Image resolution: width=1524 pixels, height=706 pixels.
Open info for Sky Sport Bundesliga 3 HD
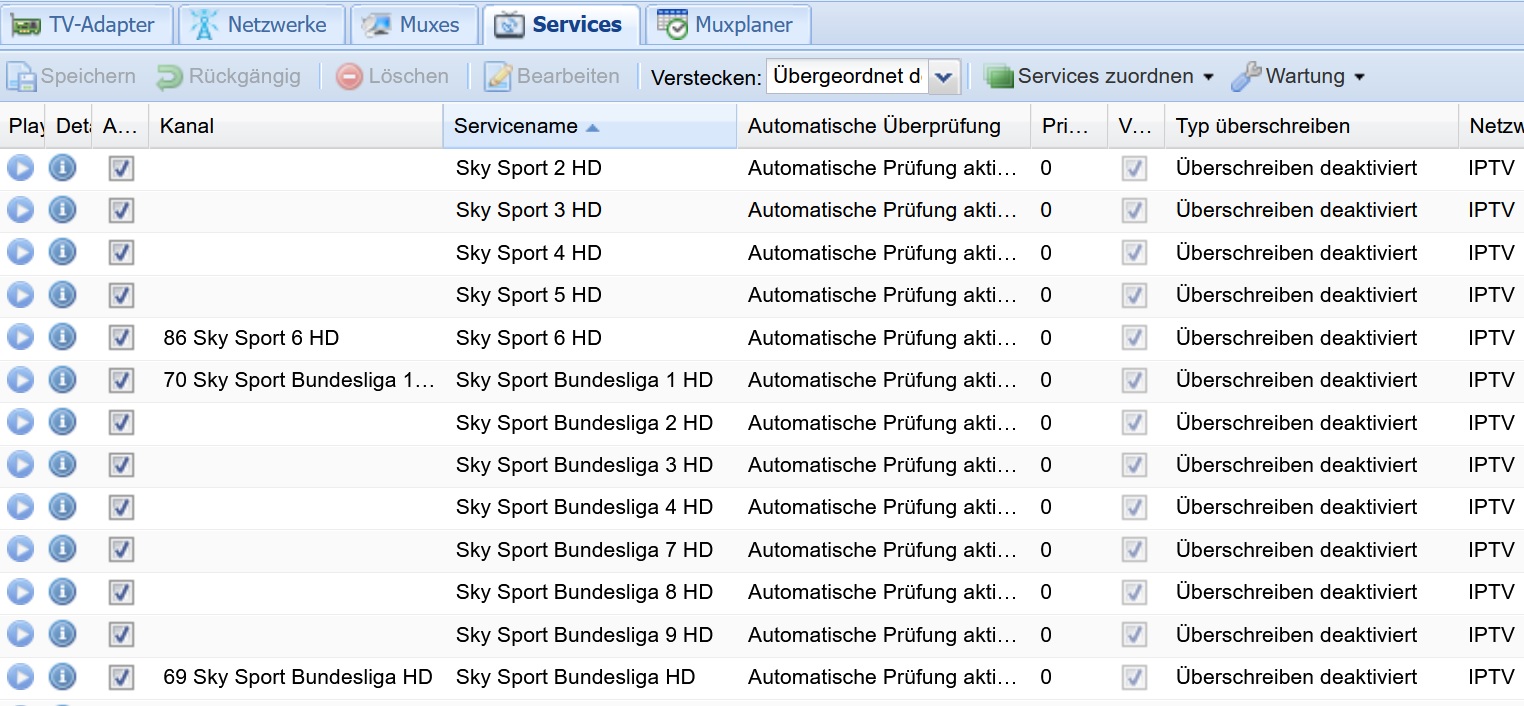[x=62, y=465]
